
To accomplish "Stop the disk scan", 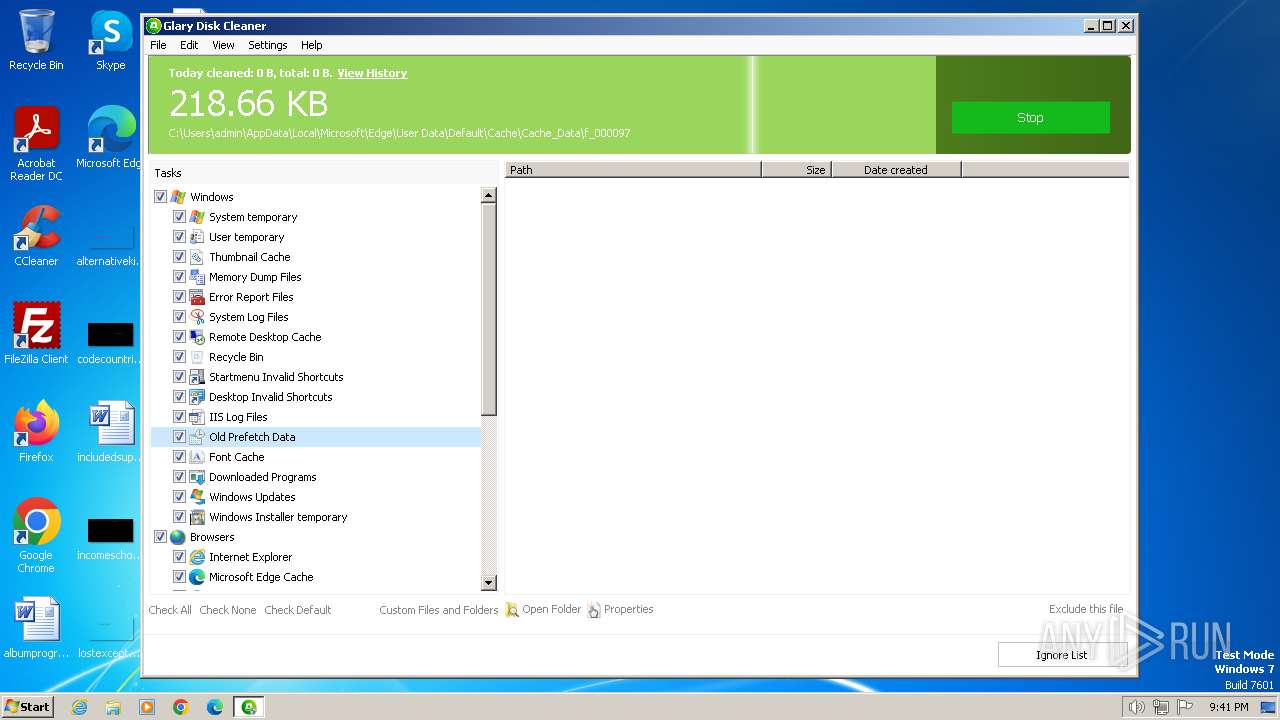I will [x=1030, y=117].
